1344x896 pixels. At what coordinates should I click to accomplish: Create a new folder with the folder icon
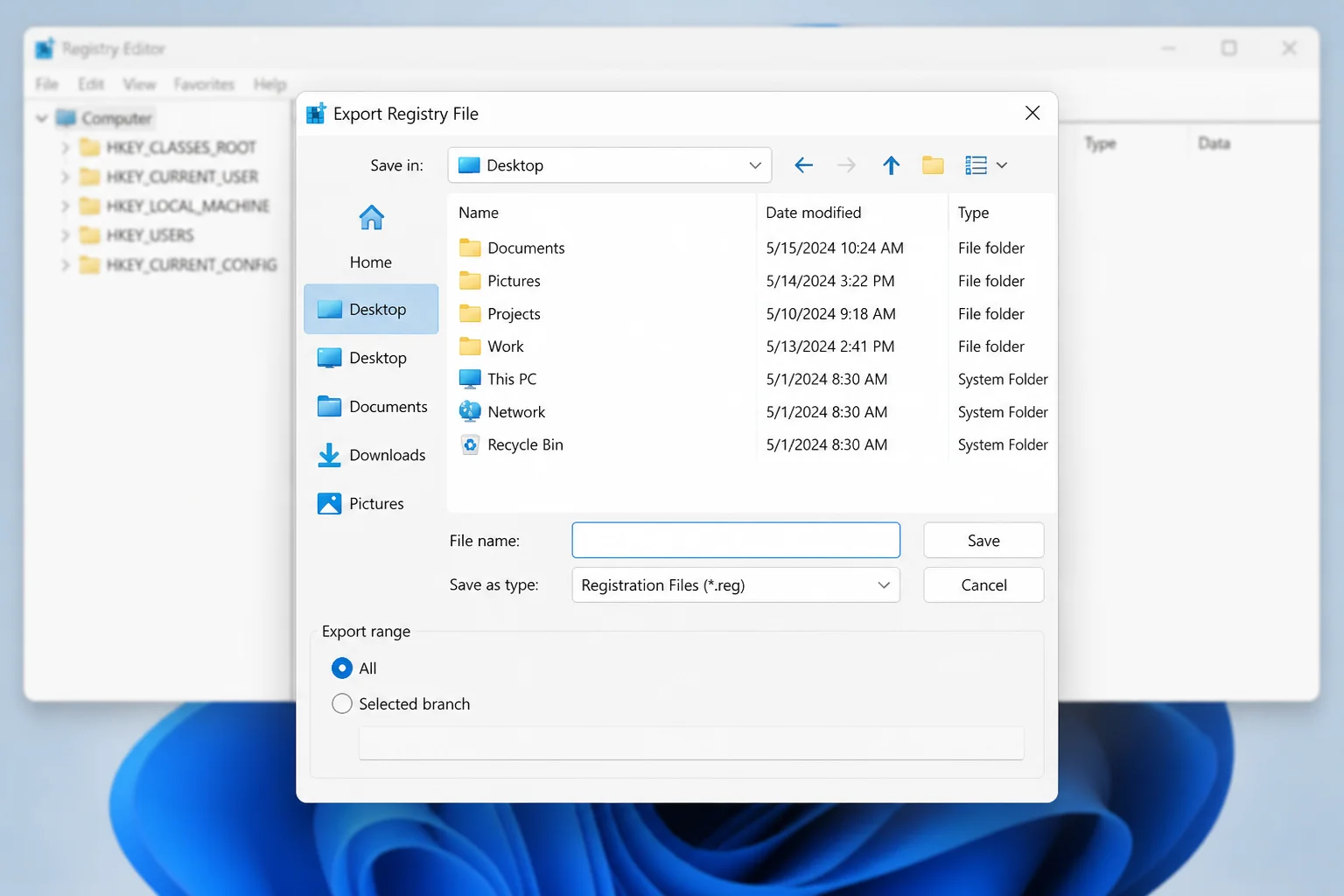point(933,165)
